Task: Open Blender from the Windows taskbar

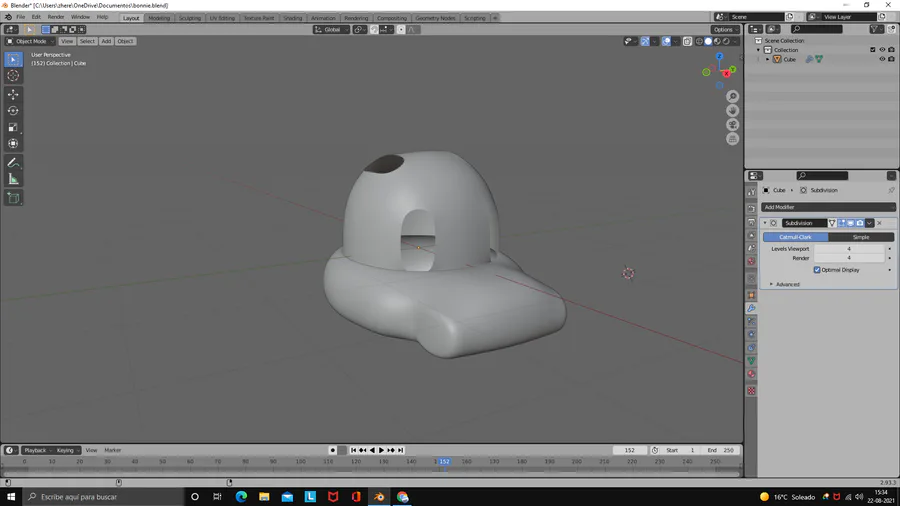Action: [379, 497]
